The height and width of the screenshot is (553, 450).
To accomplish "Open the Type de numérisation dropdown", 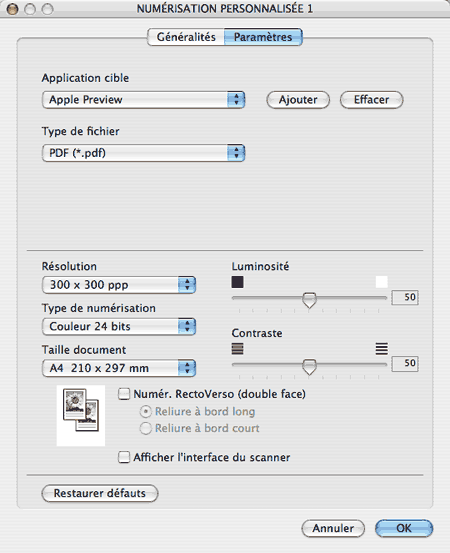I will coord(119,326).
